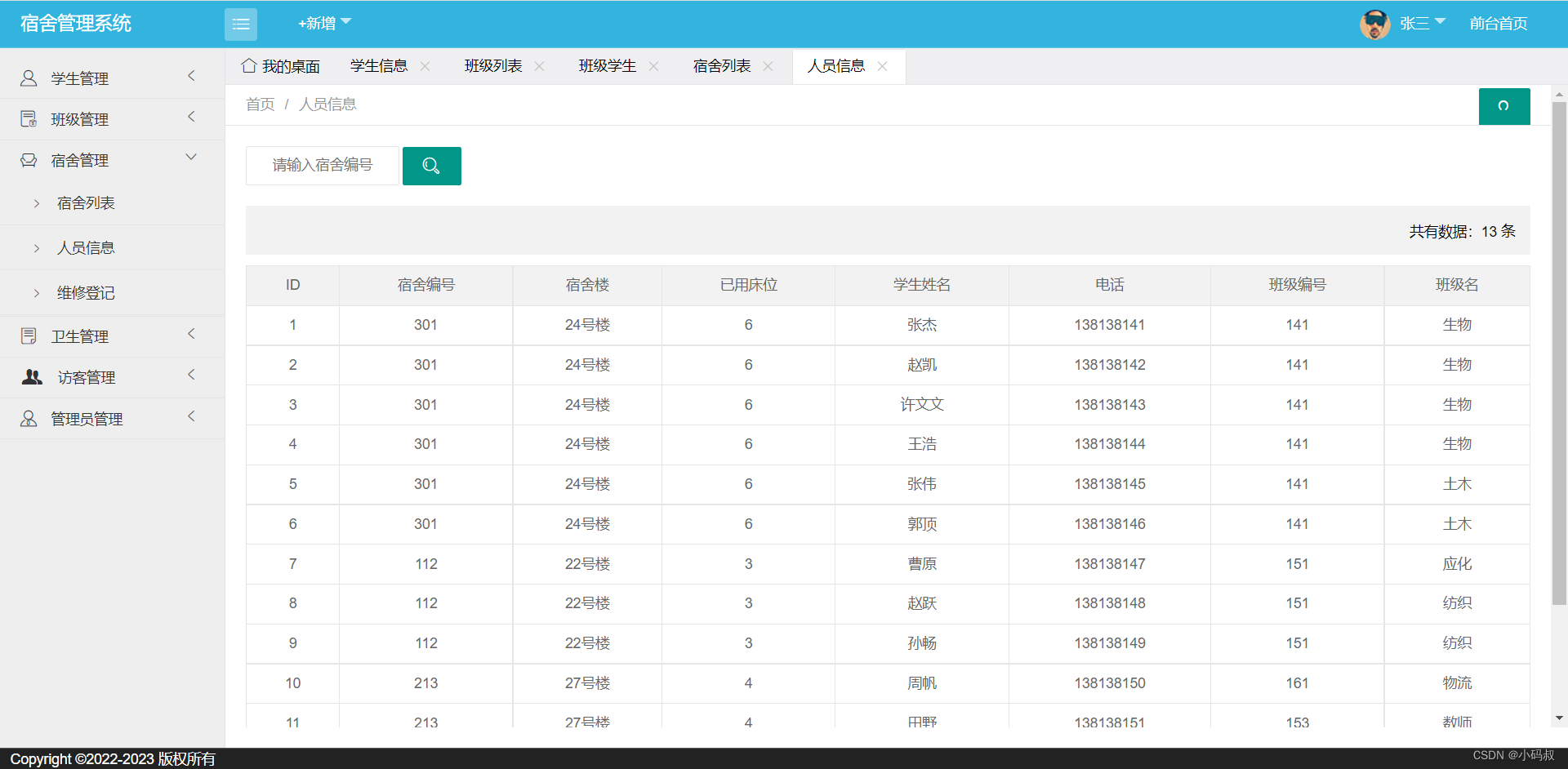Click student name 曹原
Viewport: 1568px width, 769px height.
(922, 564)
